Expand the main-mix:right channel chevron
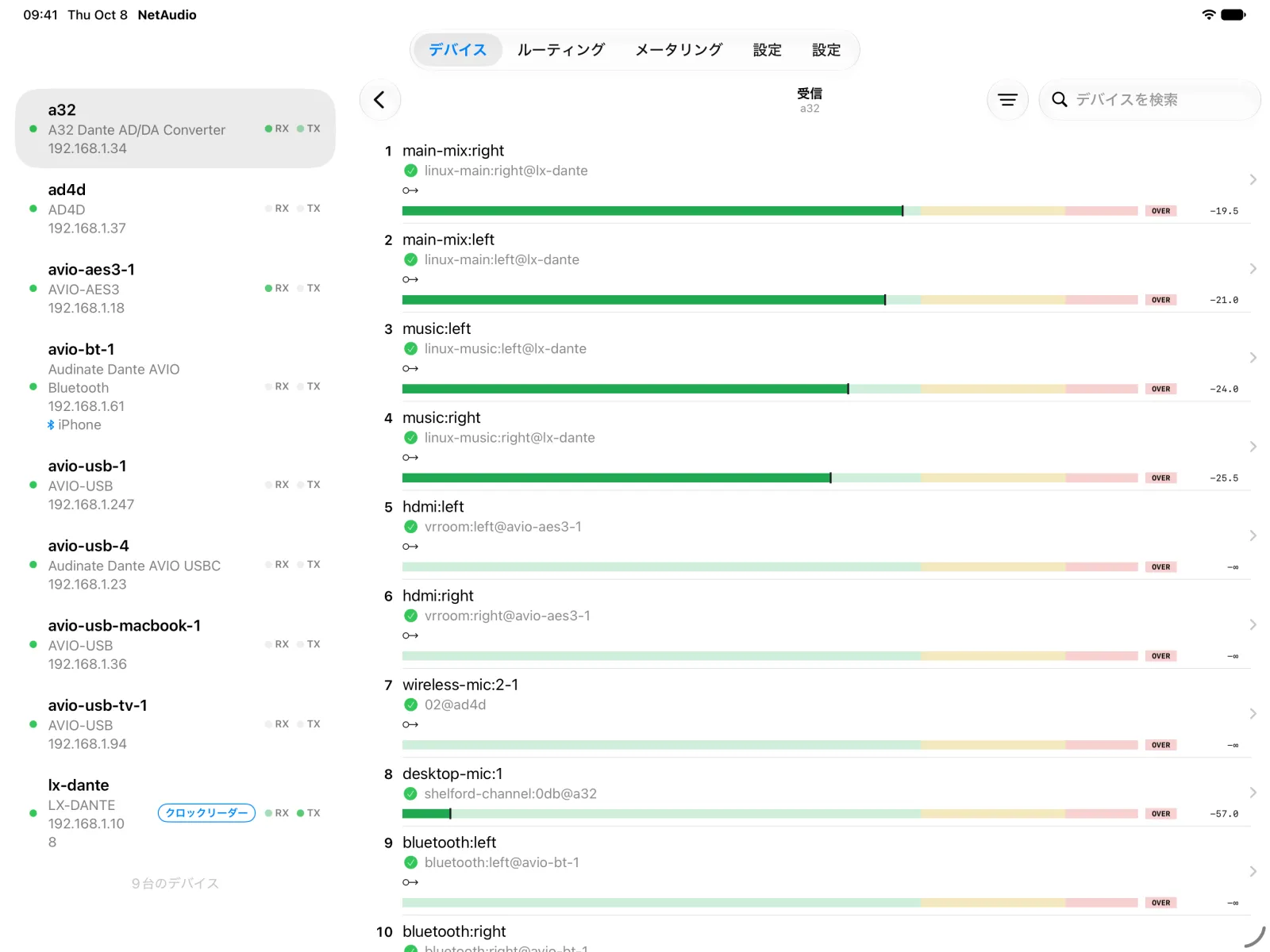Screen dimensions: 1270x952 pyautogui.click(x=1253, y=180)
